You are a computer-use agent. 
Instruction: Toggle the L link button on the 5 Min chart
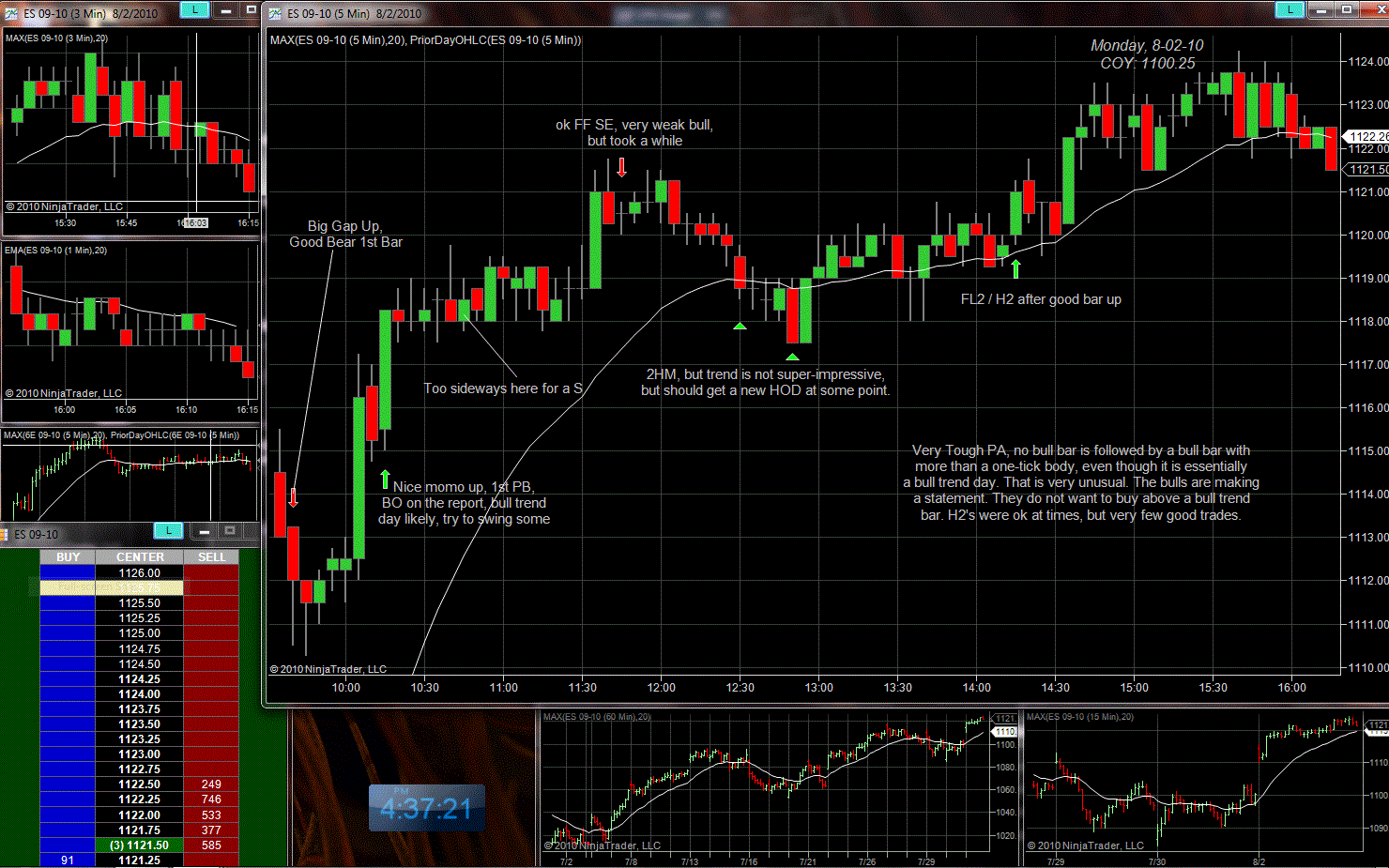1290,9
